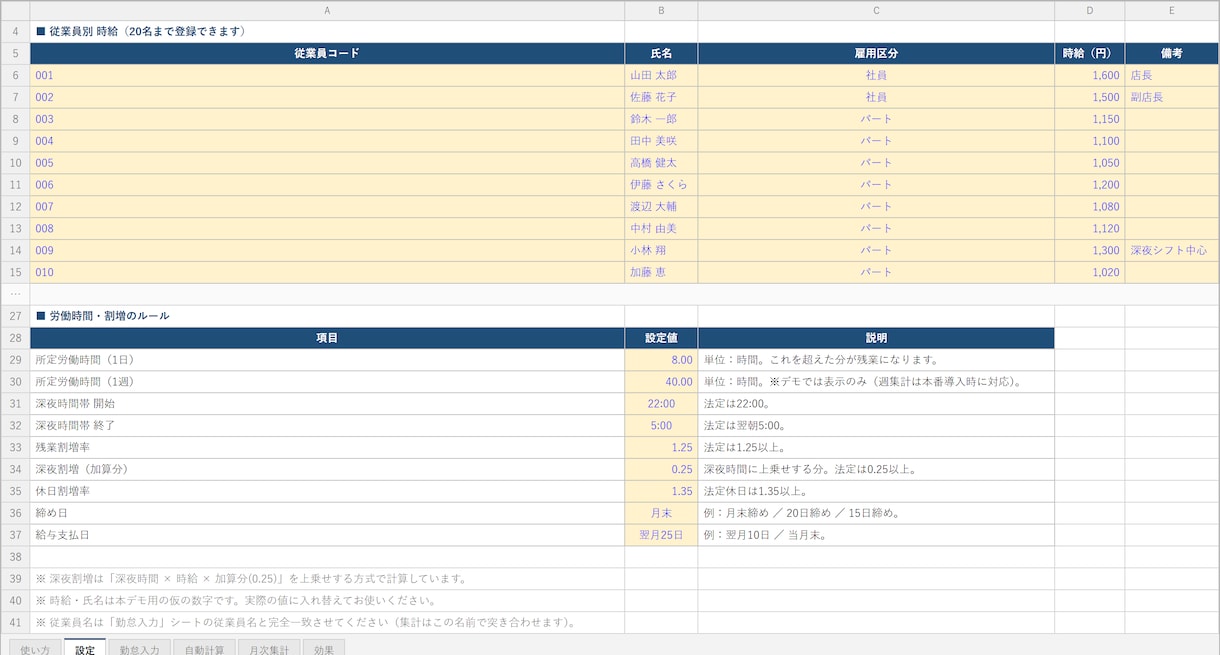The width and height of the screenshot is (1220, 655).
Task: Click the 所定労働時間（1日）label cell
Action: point(327,360)
